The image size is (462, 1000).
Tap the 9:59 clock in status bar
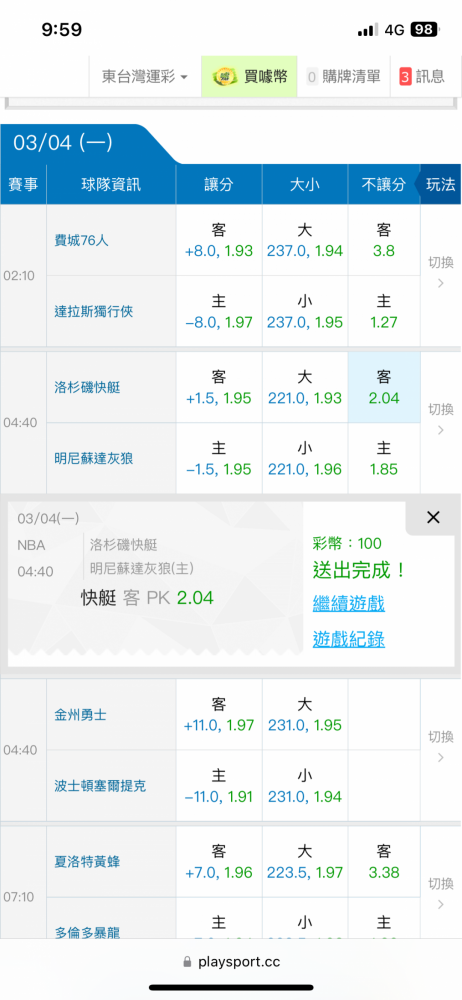tap(62, 29)
